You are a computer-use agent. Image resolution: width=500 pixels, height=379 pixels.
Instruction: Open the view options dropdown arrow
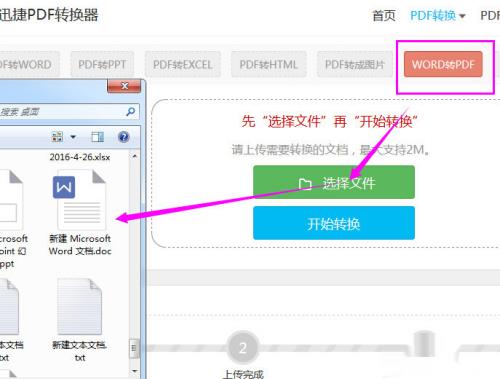pyautogui.click(x=73, y=137)
